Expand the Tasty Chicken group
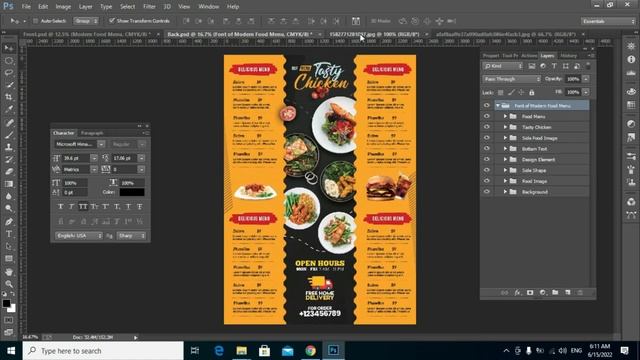The height and width of the screenshot is (360, 640). 505,127
